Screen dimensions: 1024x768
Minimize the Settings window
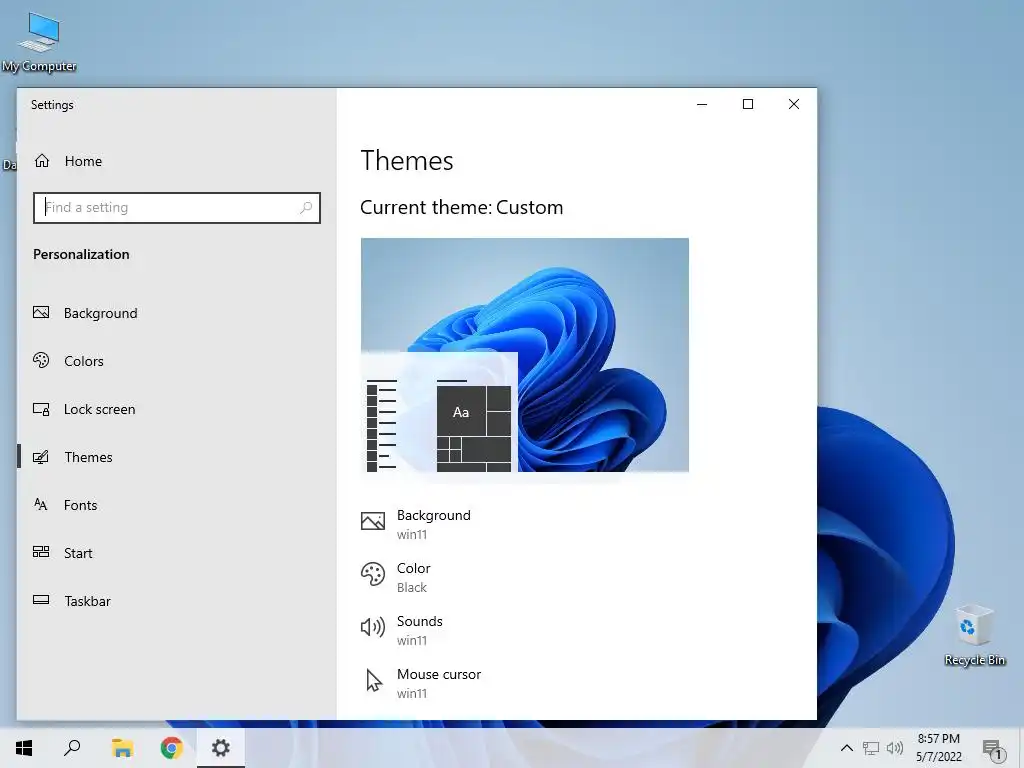pos(702,104)
